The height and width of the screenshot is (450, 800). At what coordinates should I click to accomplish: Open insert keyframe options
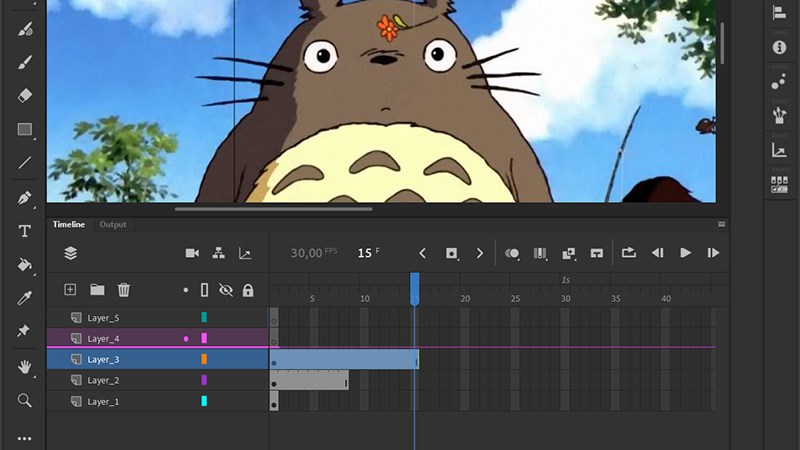452,253
